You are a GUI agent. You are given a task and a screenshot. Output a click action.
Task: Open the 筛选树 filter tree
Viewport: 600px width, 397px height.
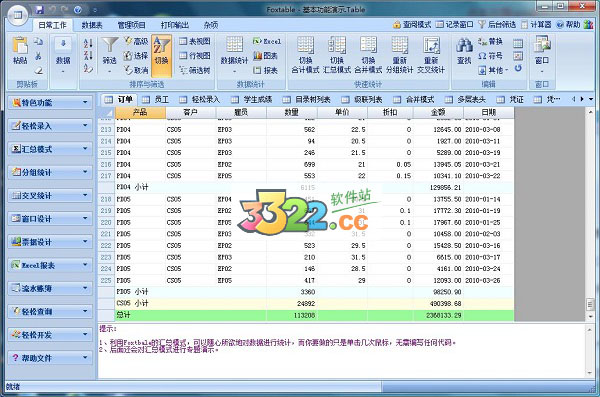click(x=195, y=70)
